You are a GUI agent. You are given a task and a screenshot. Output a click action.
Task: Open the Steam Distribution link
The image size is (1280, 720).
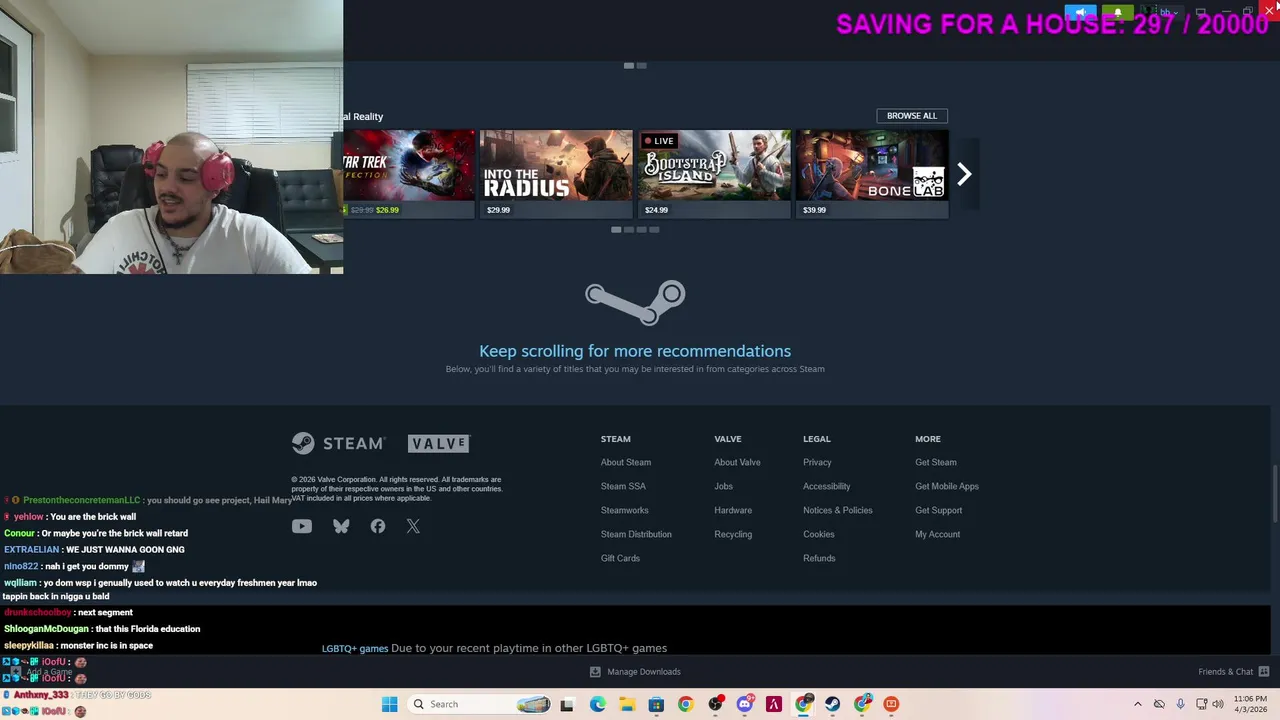tap(636, 534)
